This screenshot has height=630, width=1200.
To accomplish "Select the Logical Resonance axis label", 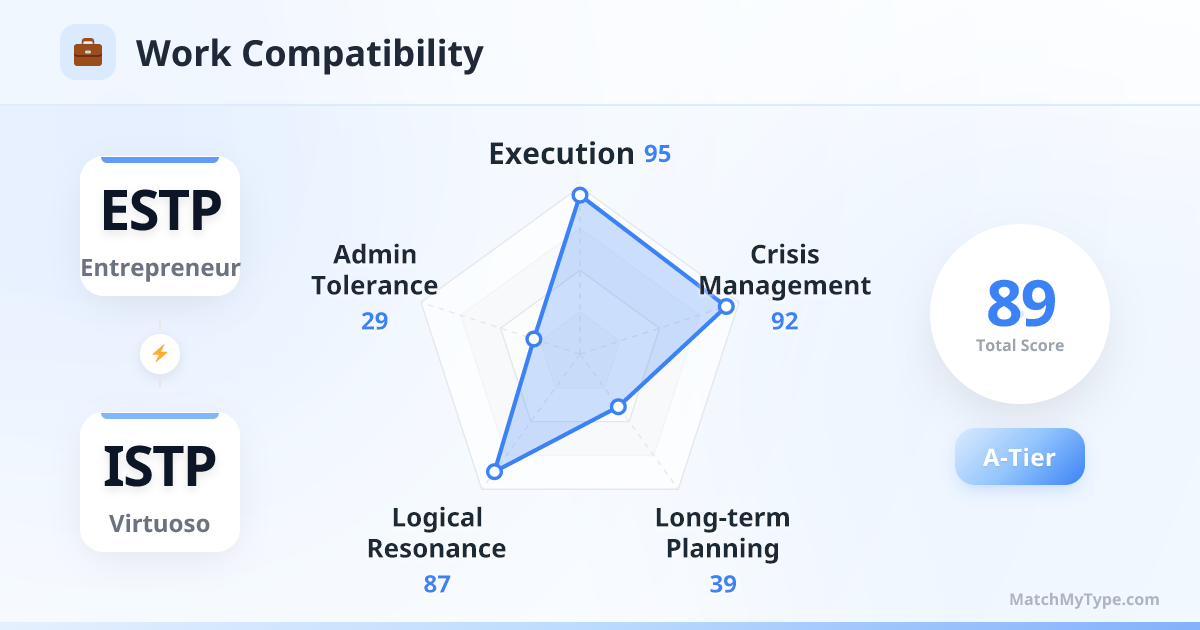I will 437,533.
